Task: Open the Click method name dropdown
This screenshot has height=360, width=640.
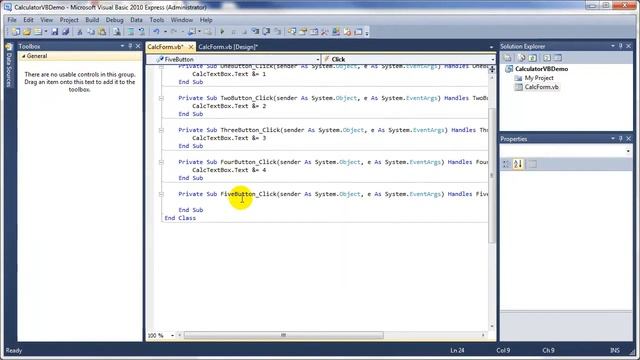Action: point(493,60)
